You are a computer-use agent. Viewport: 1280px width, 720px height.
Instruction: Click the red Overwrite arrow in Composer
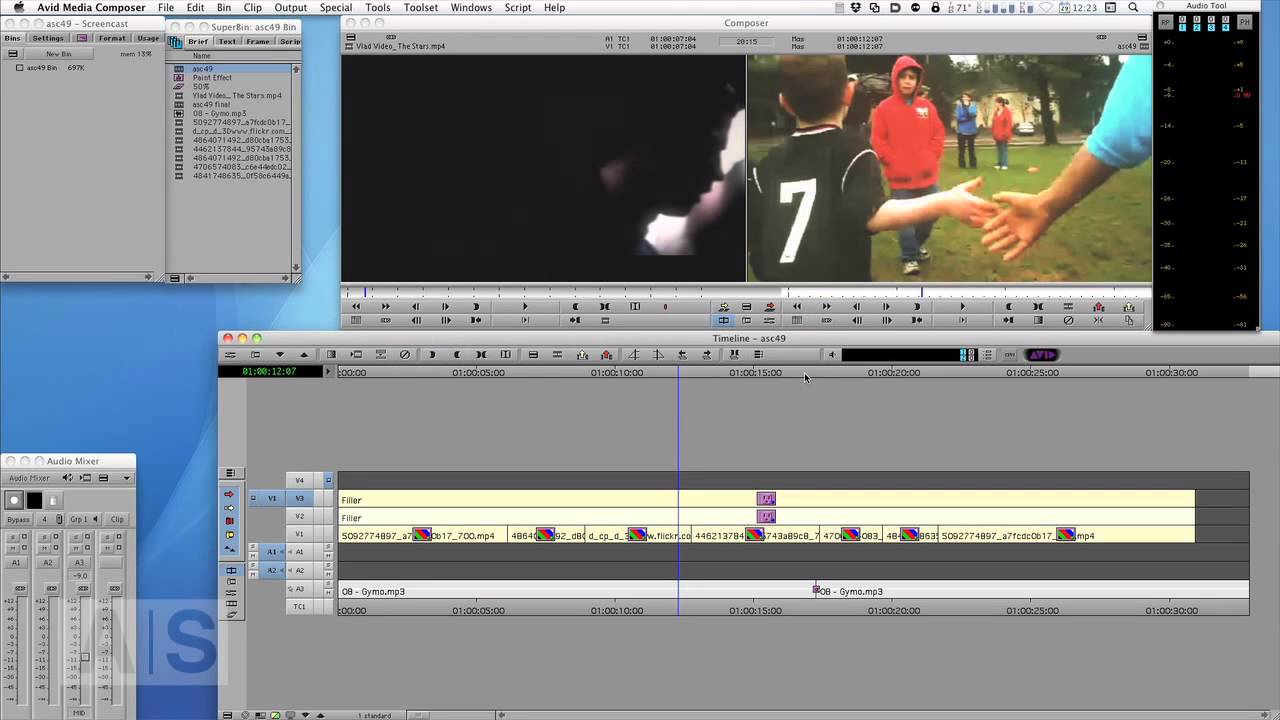pos(769,307)
